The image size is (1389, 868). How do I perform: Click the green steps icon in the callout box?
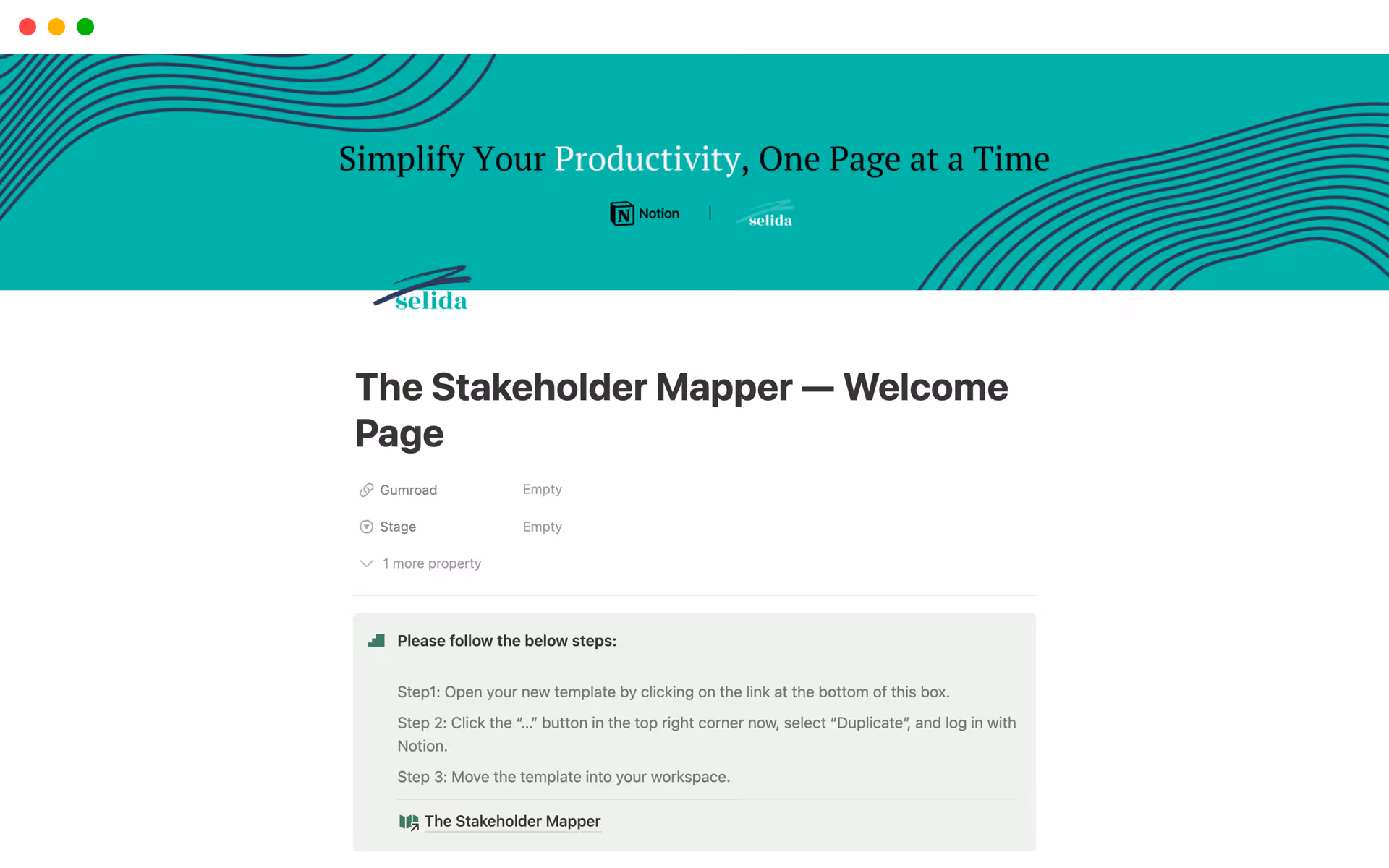click(x=376, y=641)
